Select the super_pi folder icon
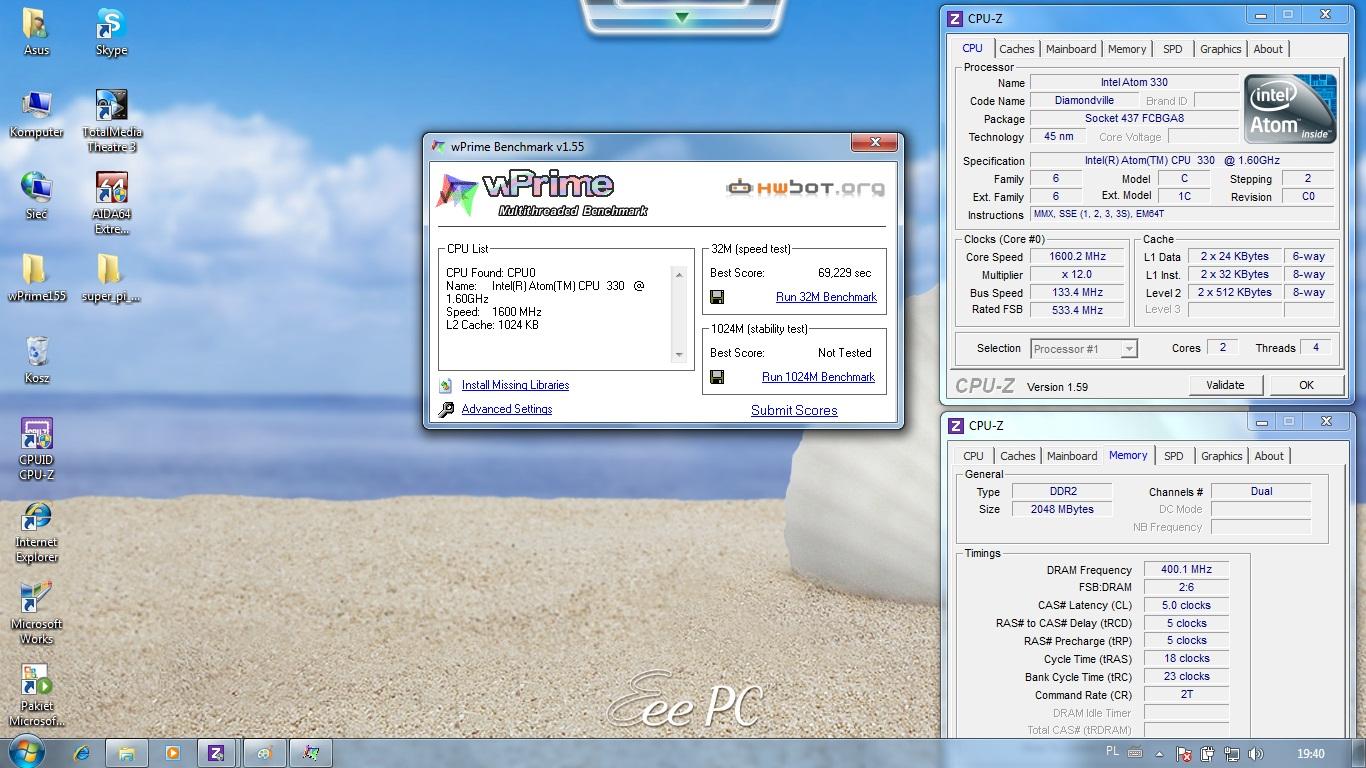The image size is (1366, 768). [111, 278]
